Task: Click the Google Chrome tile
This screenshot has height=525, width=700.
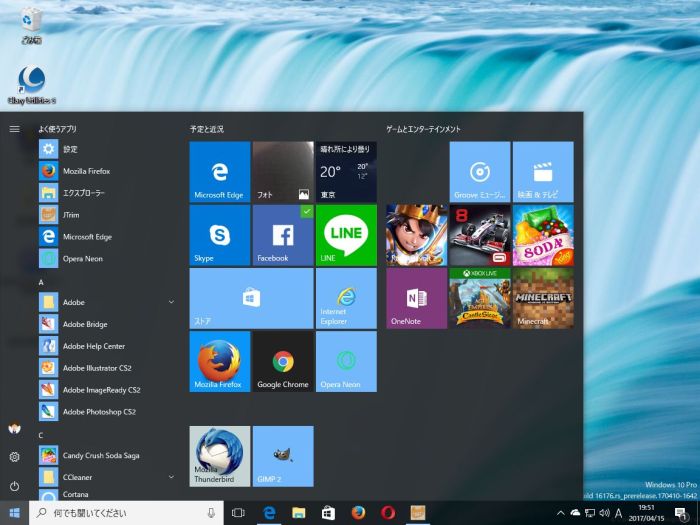Action: (x=282, y=361)
